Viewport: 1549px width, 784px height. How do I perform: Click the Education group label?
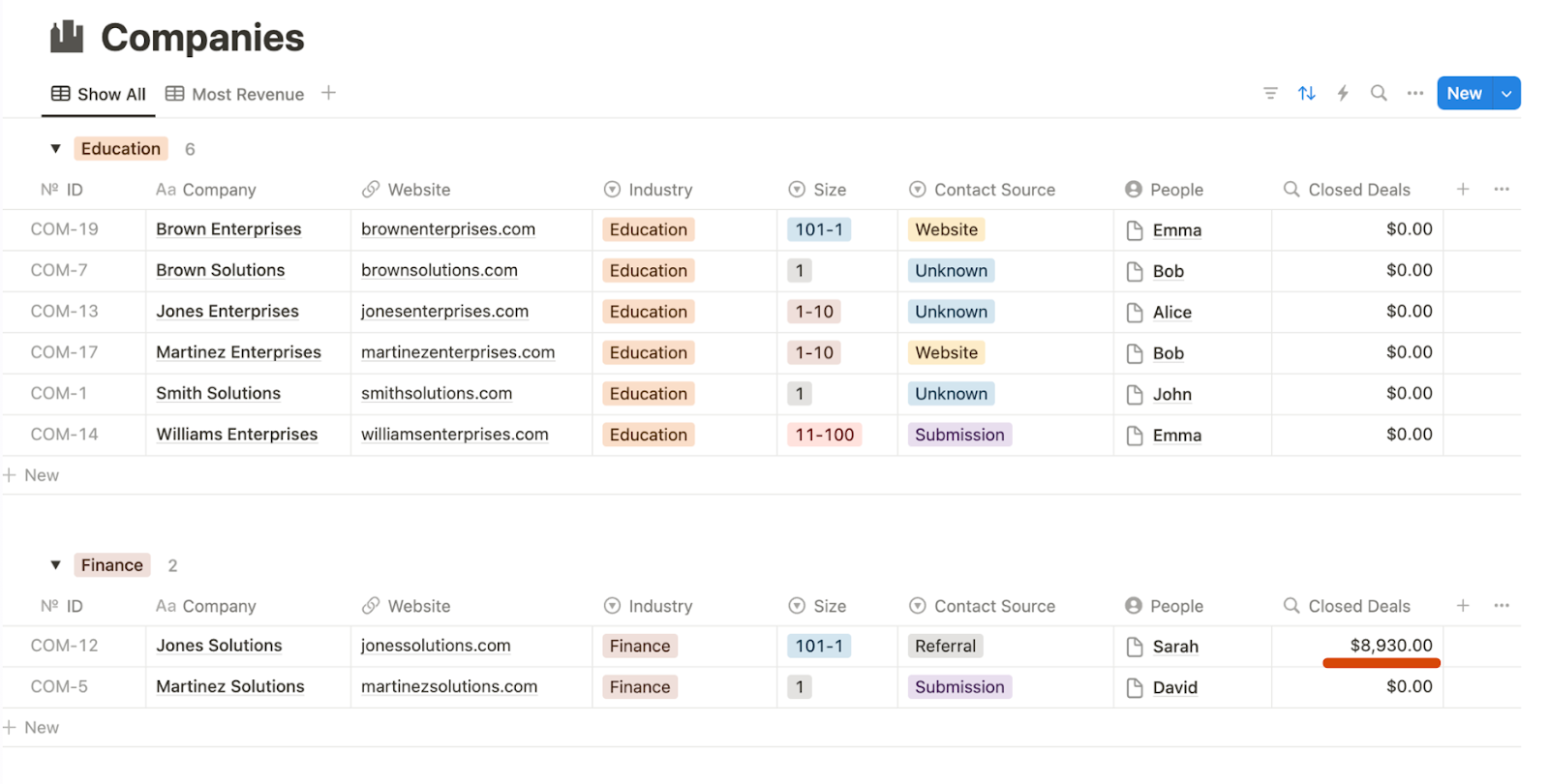click(121, 149)
